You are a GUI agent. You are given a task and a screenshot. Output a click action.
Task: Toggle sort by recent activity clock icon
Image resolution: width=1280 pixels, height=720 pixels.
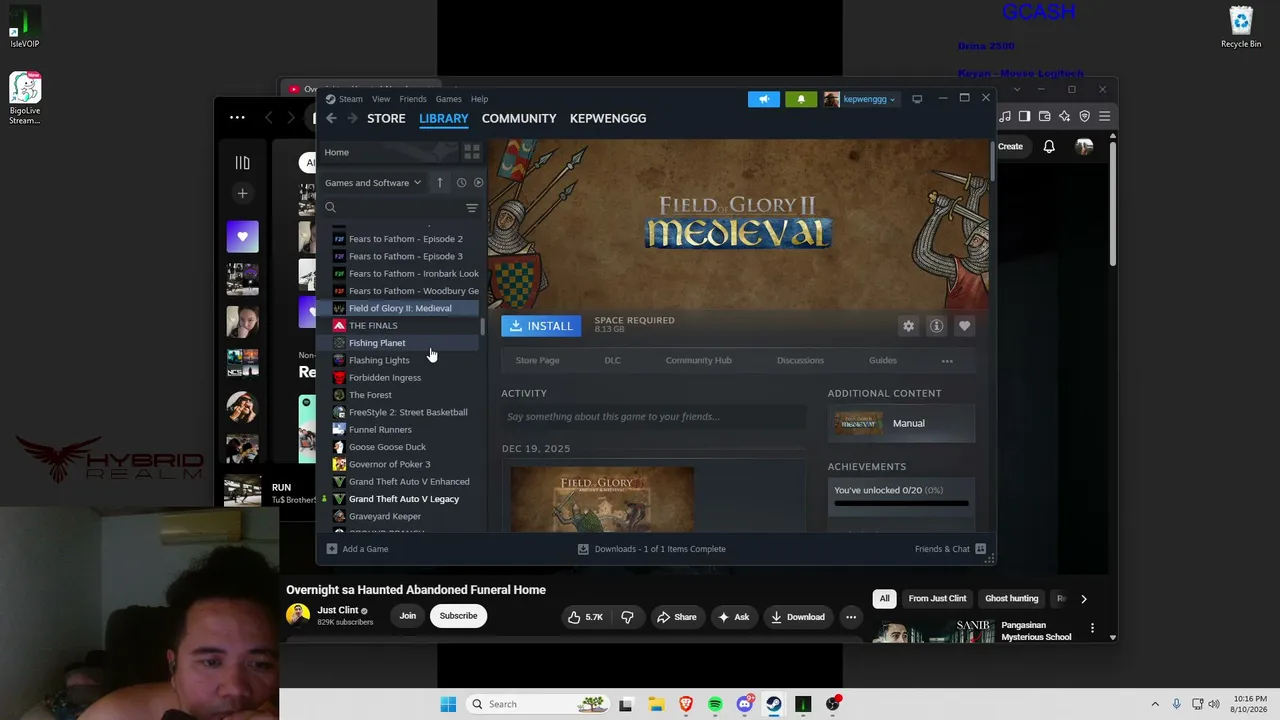[x=461, y=183]
